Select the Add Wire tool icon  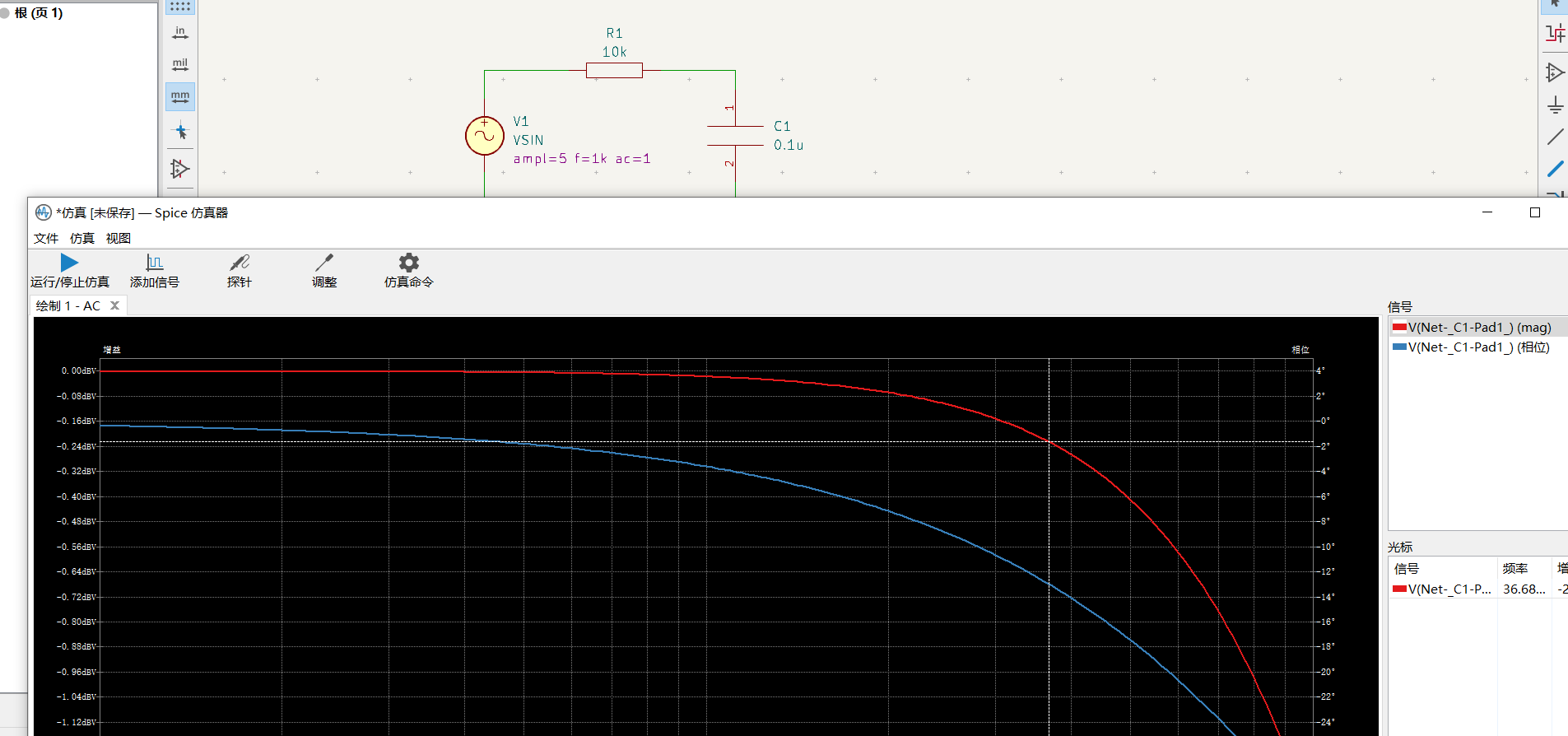(1555, 137)
